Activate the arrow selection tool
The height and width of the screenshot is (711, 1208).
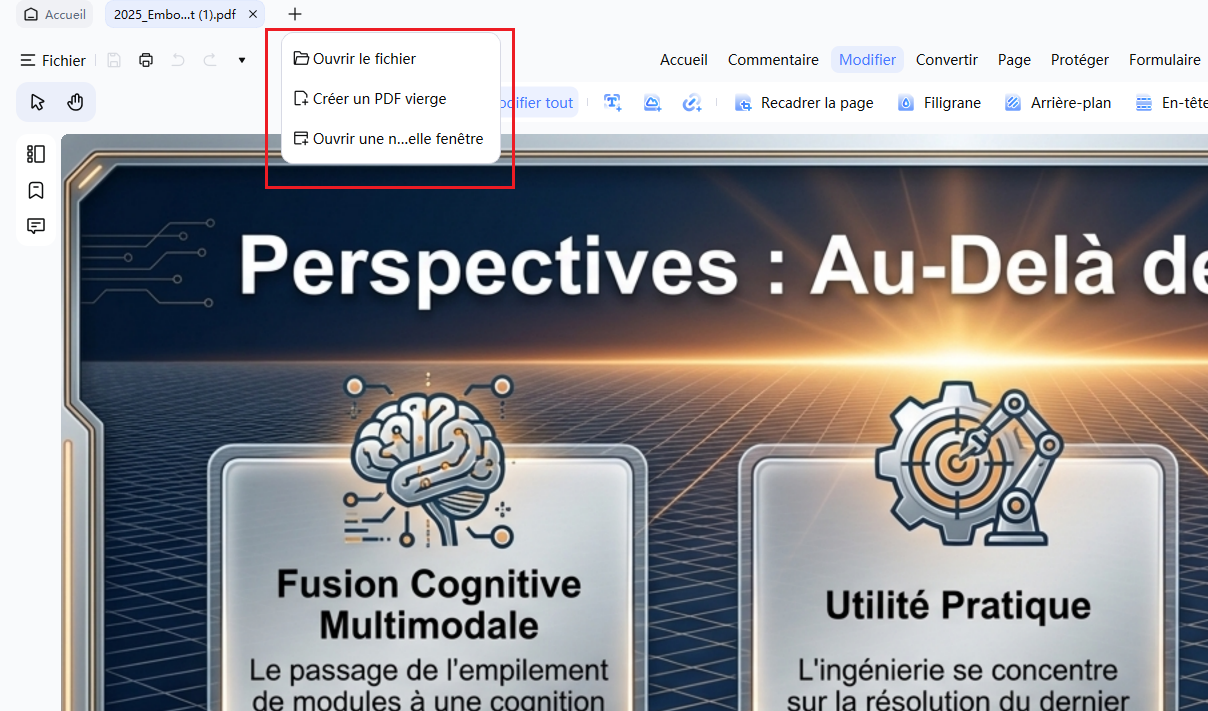(x=38, y=102)
